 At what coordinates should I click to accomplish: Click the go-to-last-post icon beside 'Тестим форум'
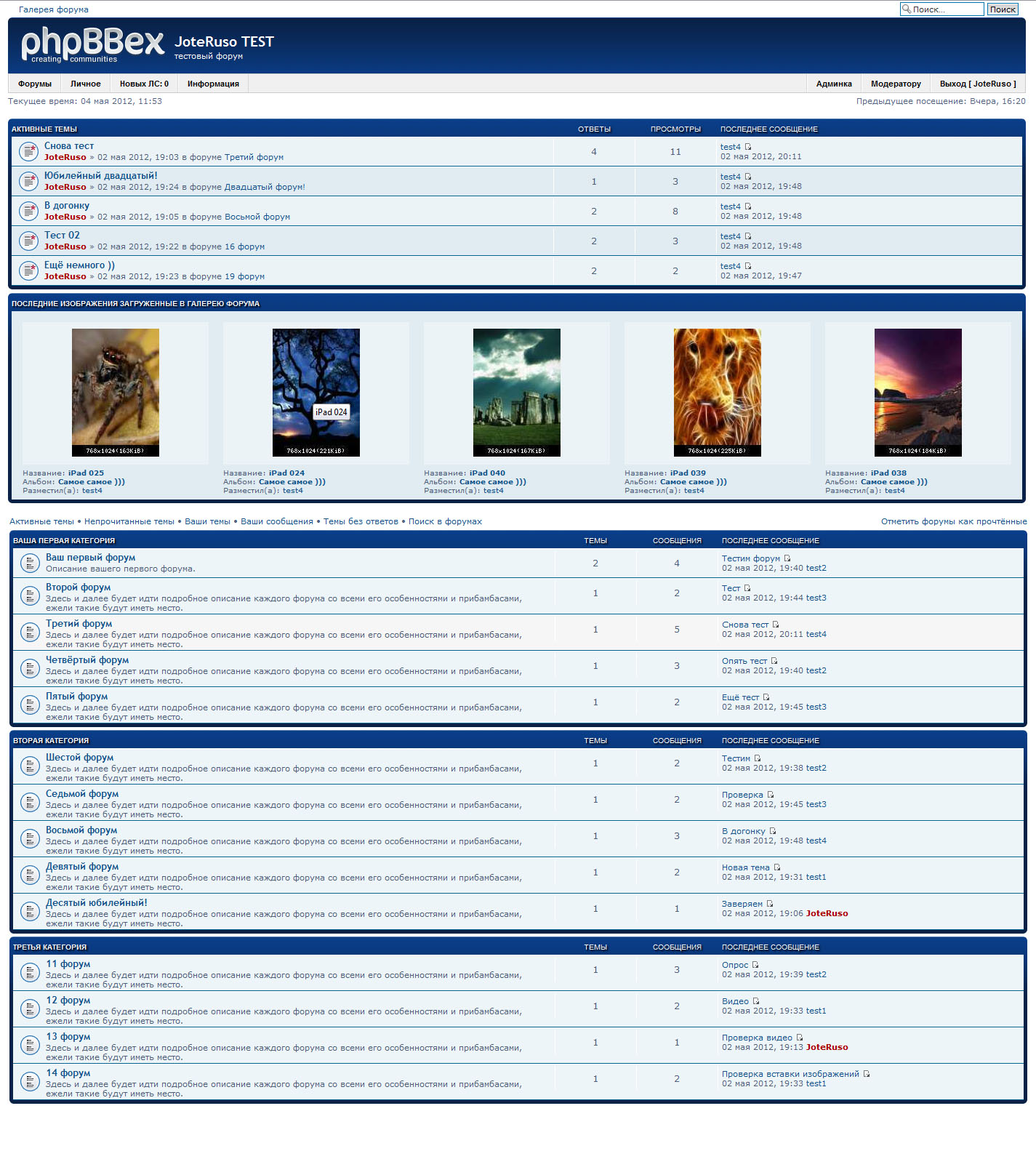click(x=787, y=558)
